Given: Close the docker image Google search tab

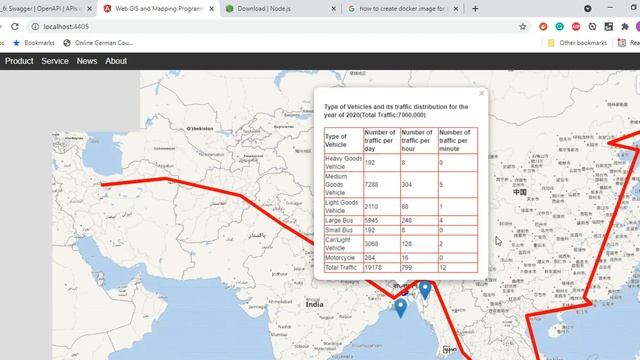Looking at the screenshot, I should click(x=456, y=9).
